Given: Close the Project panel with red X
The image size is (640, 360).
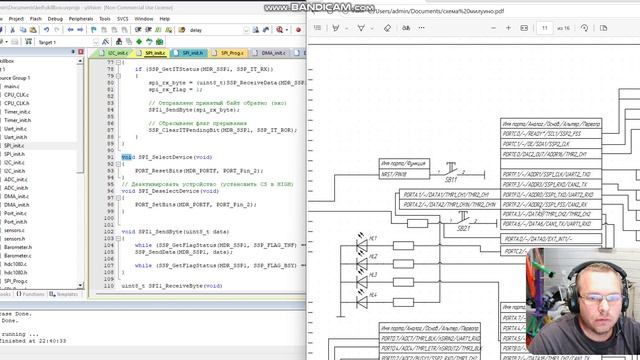Looking at the screenshot, I should [81, 52].
